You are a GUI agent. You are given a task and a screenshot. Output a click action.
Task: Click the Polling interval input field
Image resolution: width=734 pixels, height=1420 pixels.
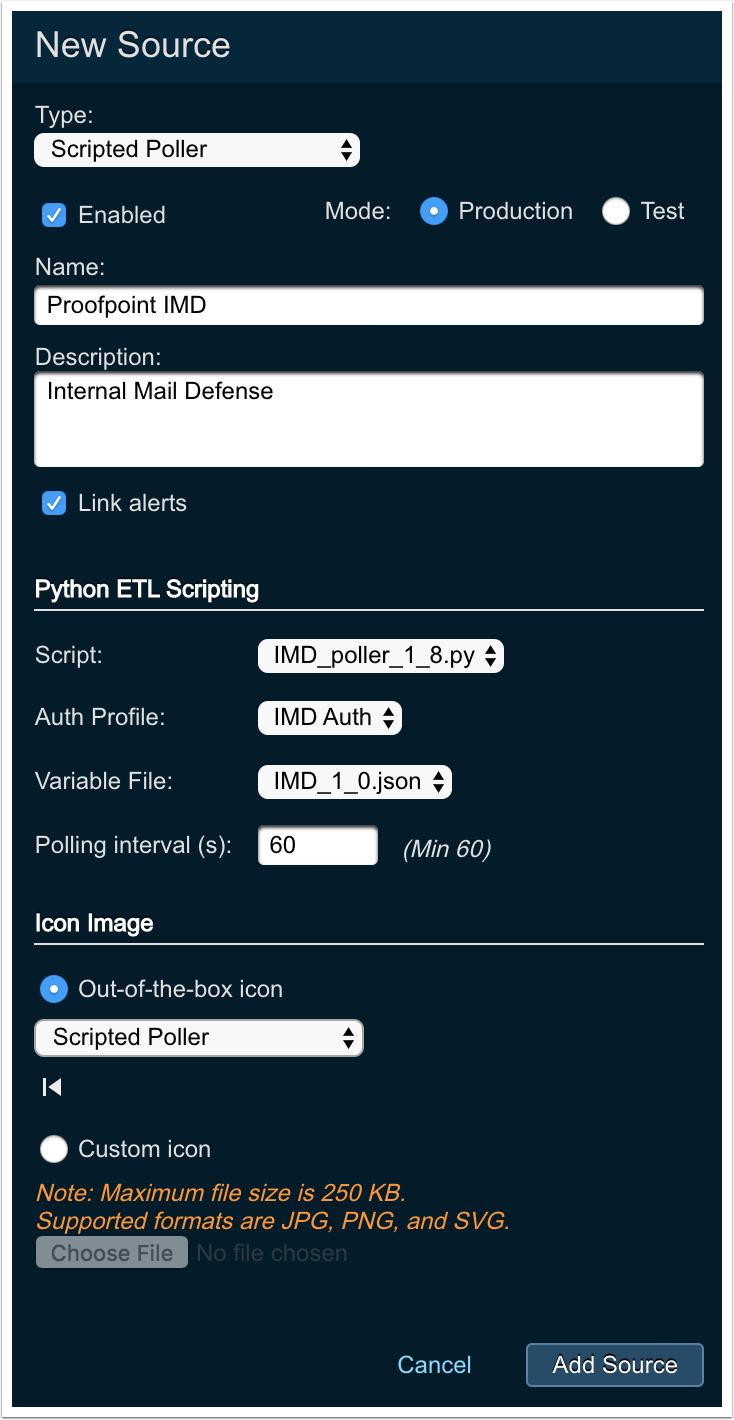pyautogui.click(x=318, y=846)
